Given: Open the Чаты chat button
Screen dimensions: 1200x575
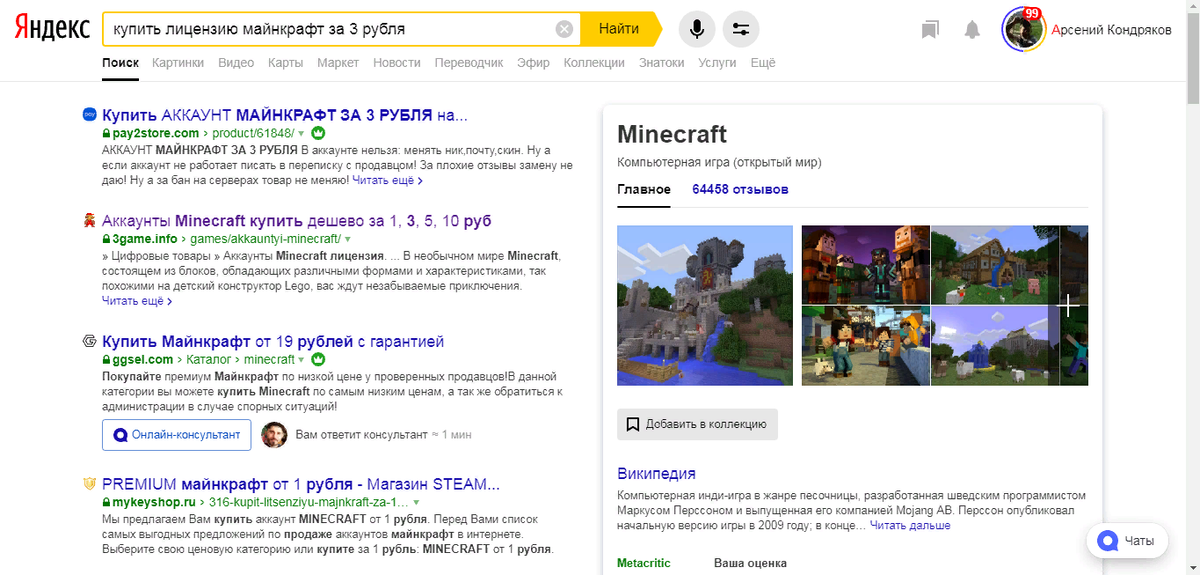Looking at the screenshot, I should [x=1127, y=541].
